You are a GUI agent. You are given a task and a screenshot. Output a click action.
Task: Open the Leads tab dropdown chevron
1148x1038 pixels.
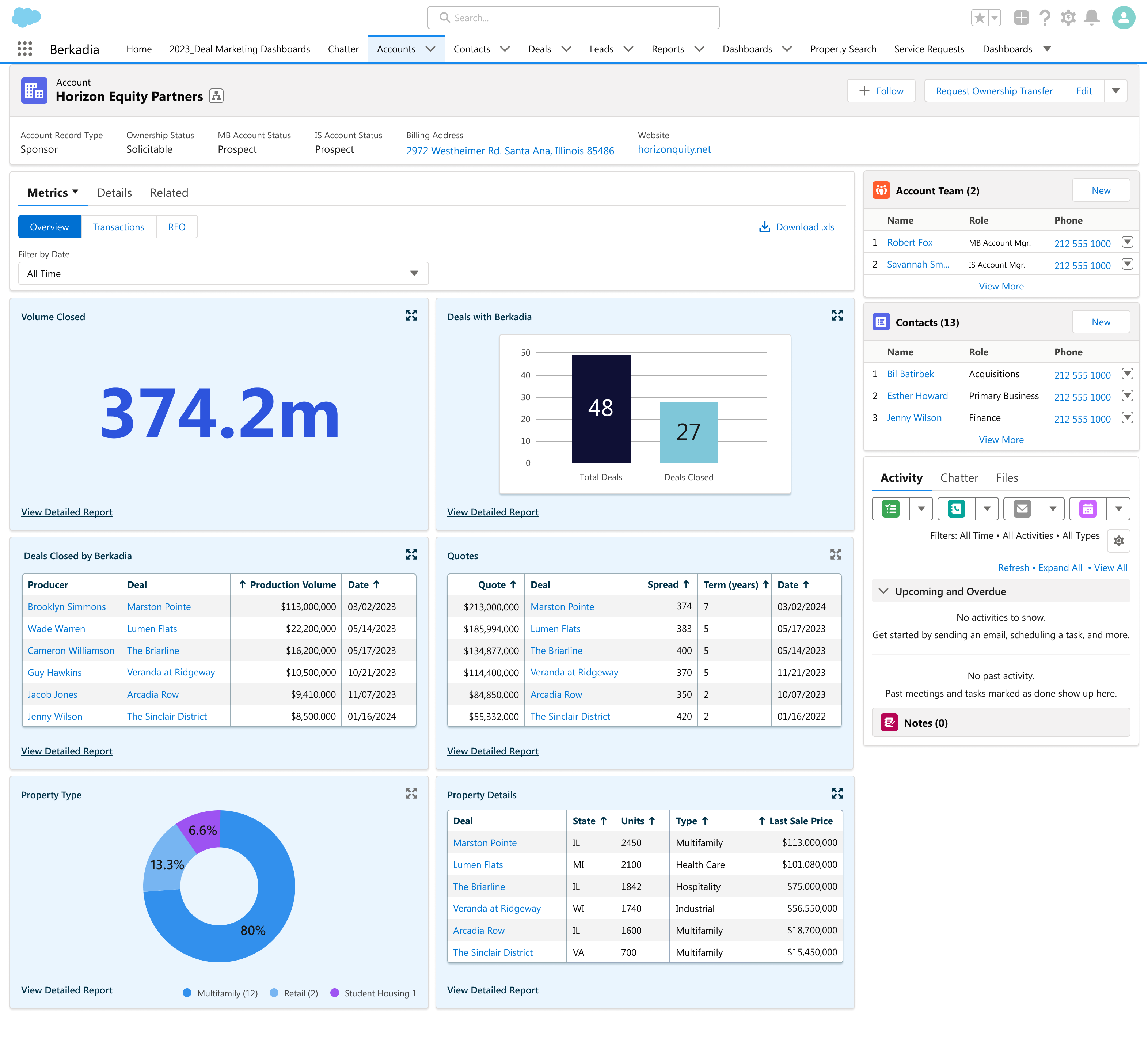coord(628,49)
